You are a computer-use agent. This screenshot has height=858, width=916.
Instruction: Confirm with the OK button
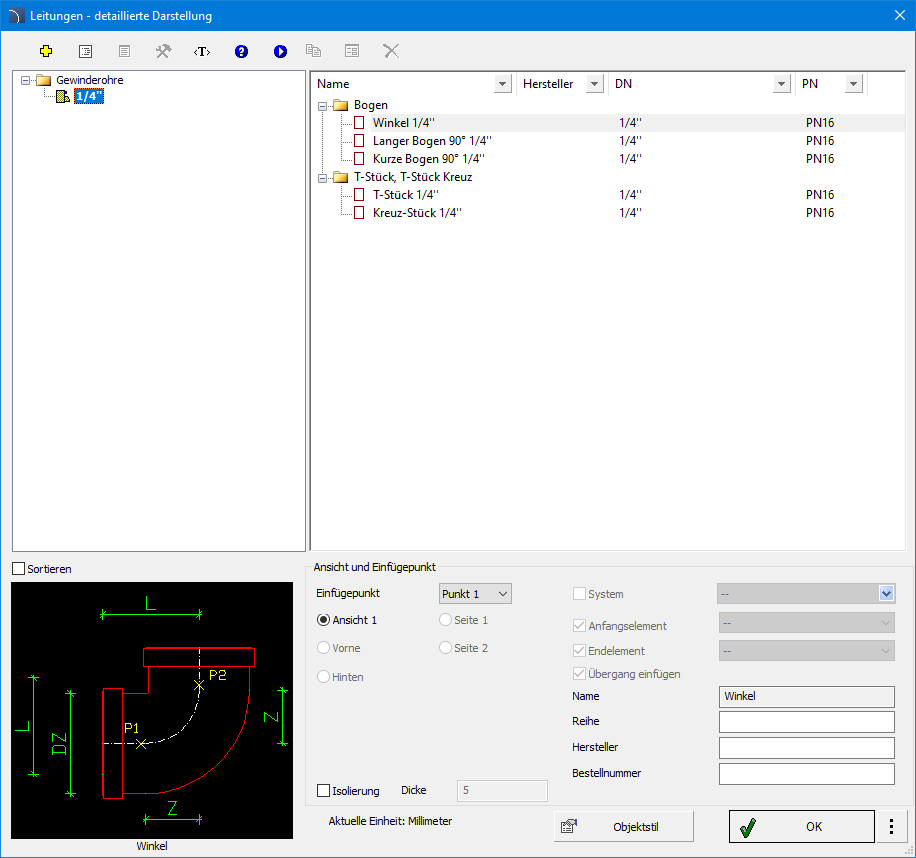point(801,827)
